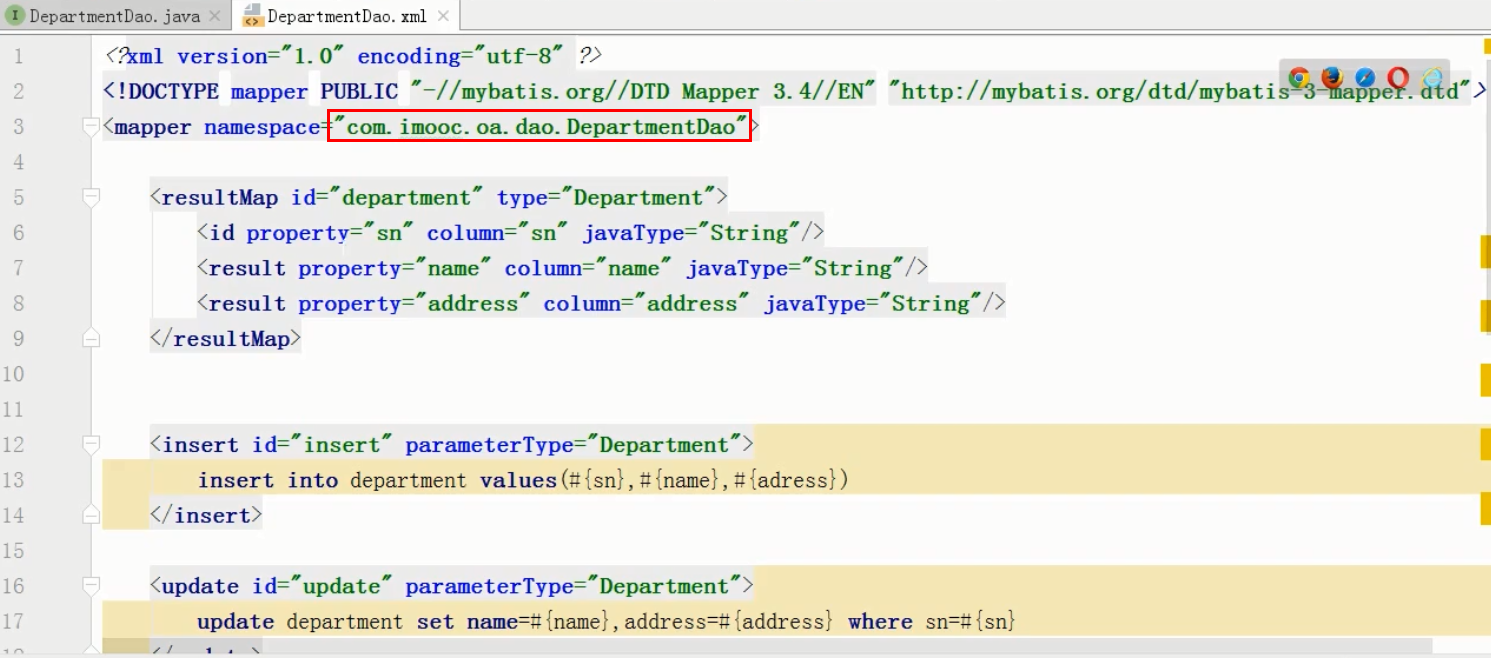Viewport: 1491px width, 658px height.
Task: Click the closing </insert> tag
Action: coord(206,516)
